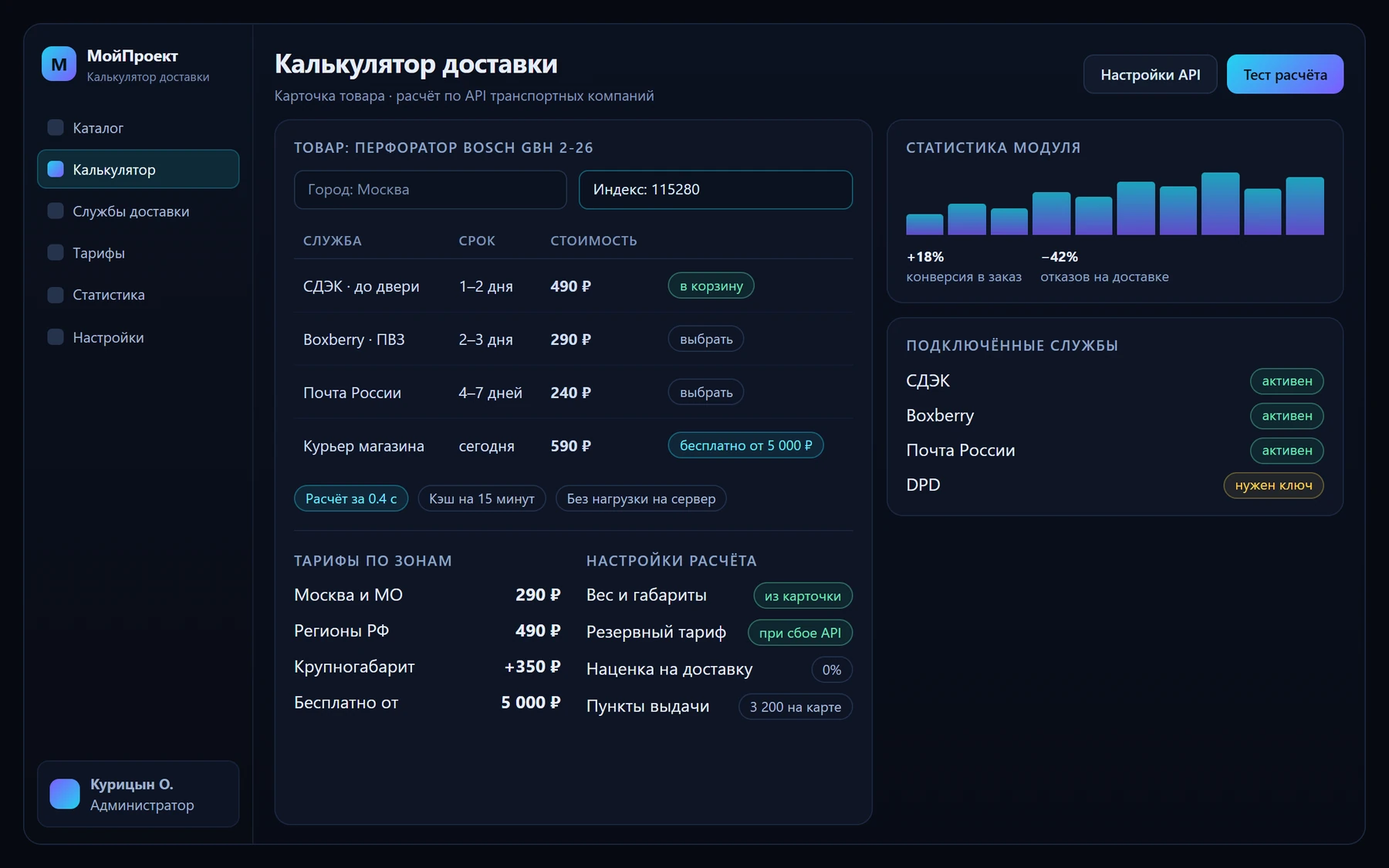Click the Без нагрузки на сервер chip
Viewport: 1389px width, 868px height.
point(641,498)
